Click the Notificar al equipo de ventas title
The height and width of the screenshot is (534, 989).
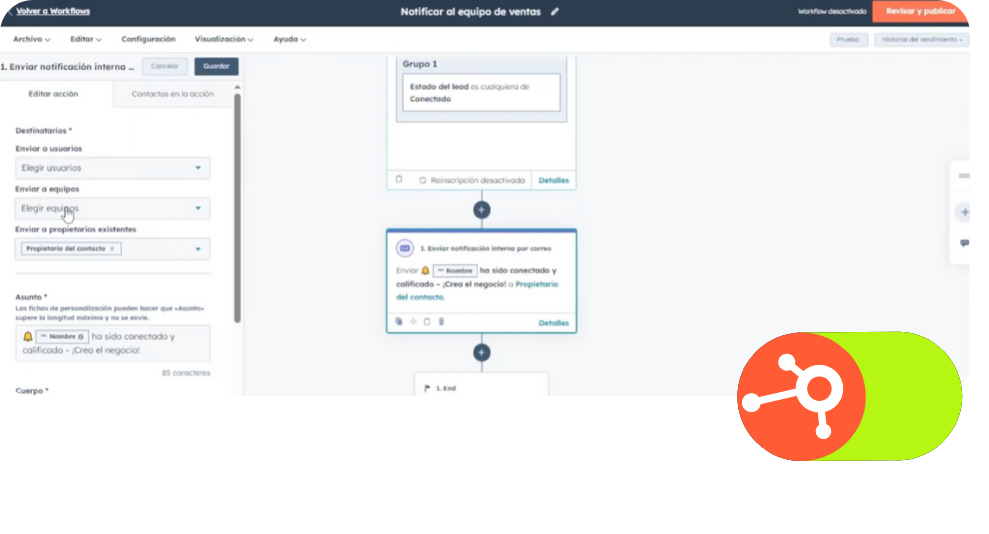pyautogui.click(x=471, y=11)
